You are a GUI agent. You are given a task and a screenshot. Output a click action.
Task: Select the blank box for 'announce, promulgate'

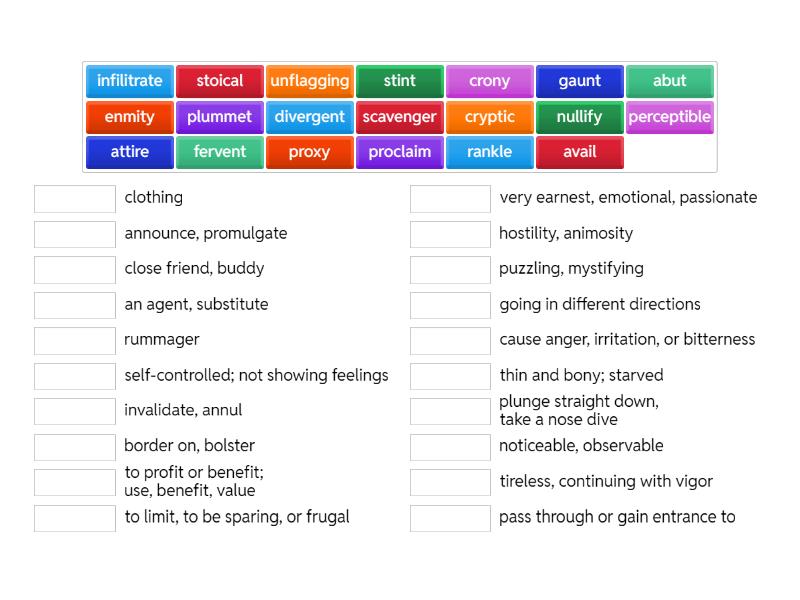75,234
